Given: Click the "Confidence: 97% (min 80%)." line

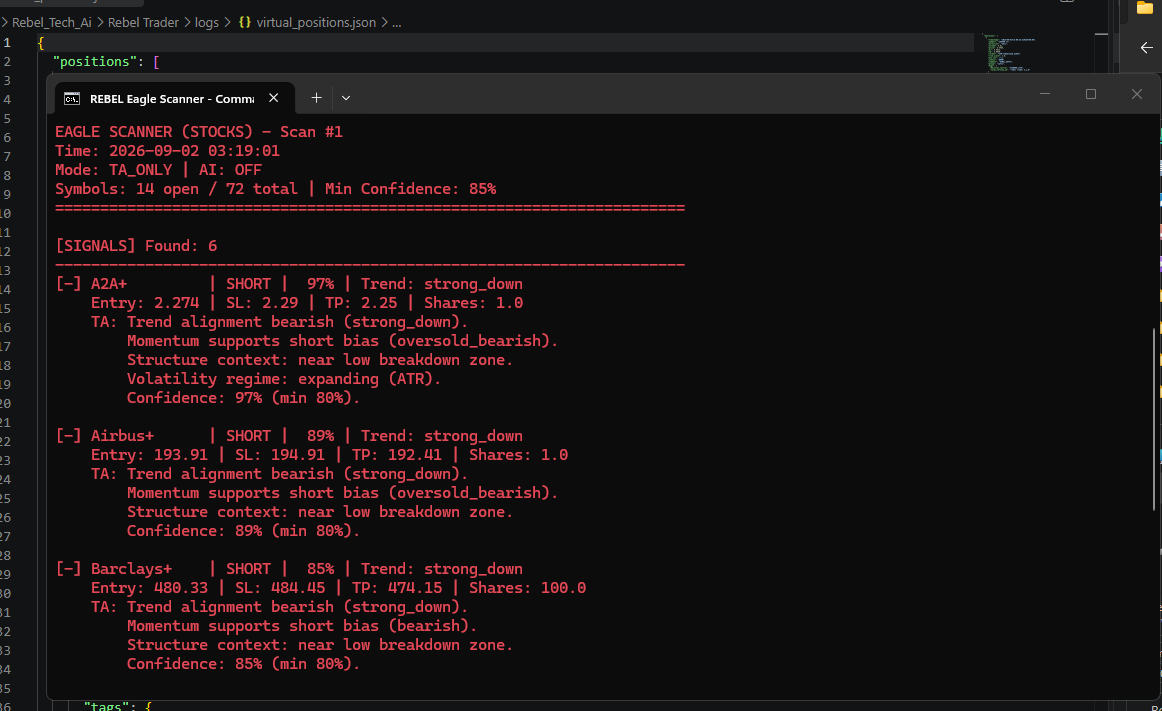Looking at the screenshot, I should 243,398.
